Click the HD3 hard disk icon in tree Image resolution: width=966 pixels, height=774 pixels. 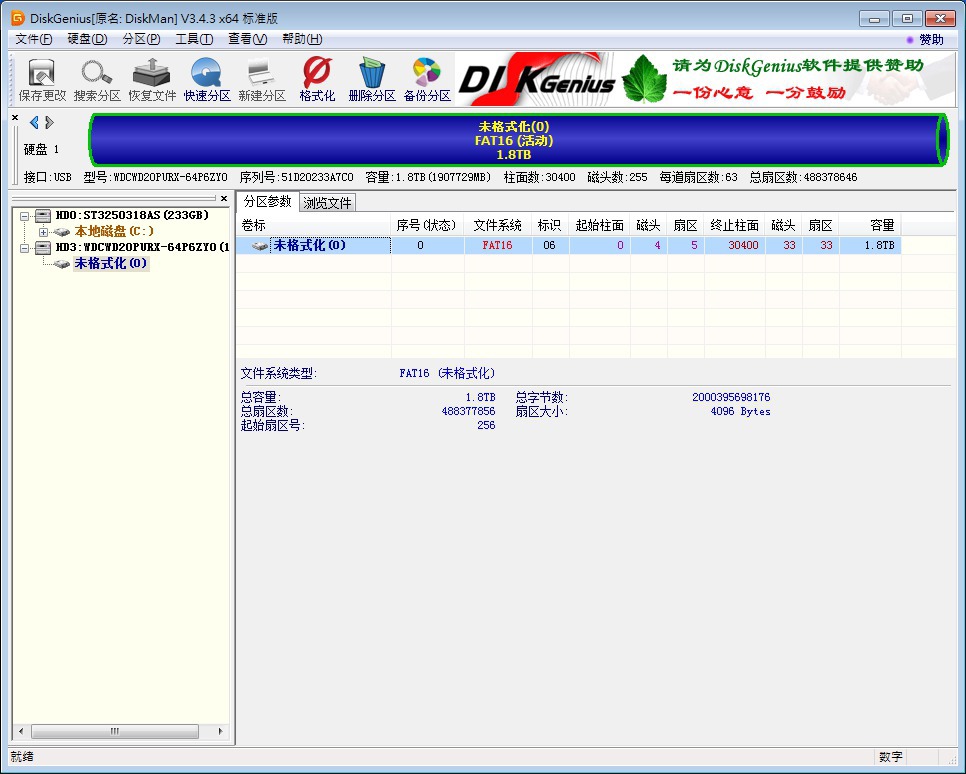[x=43, y=248]
